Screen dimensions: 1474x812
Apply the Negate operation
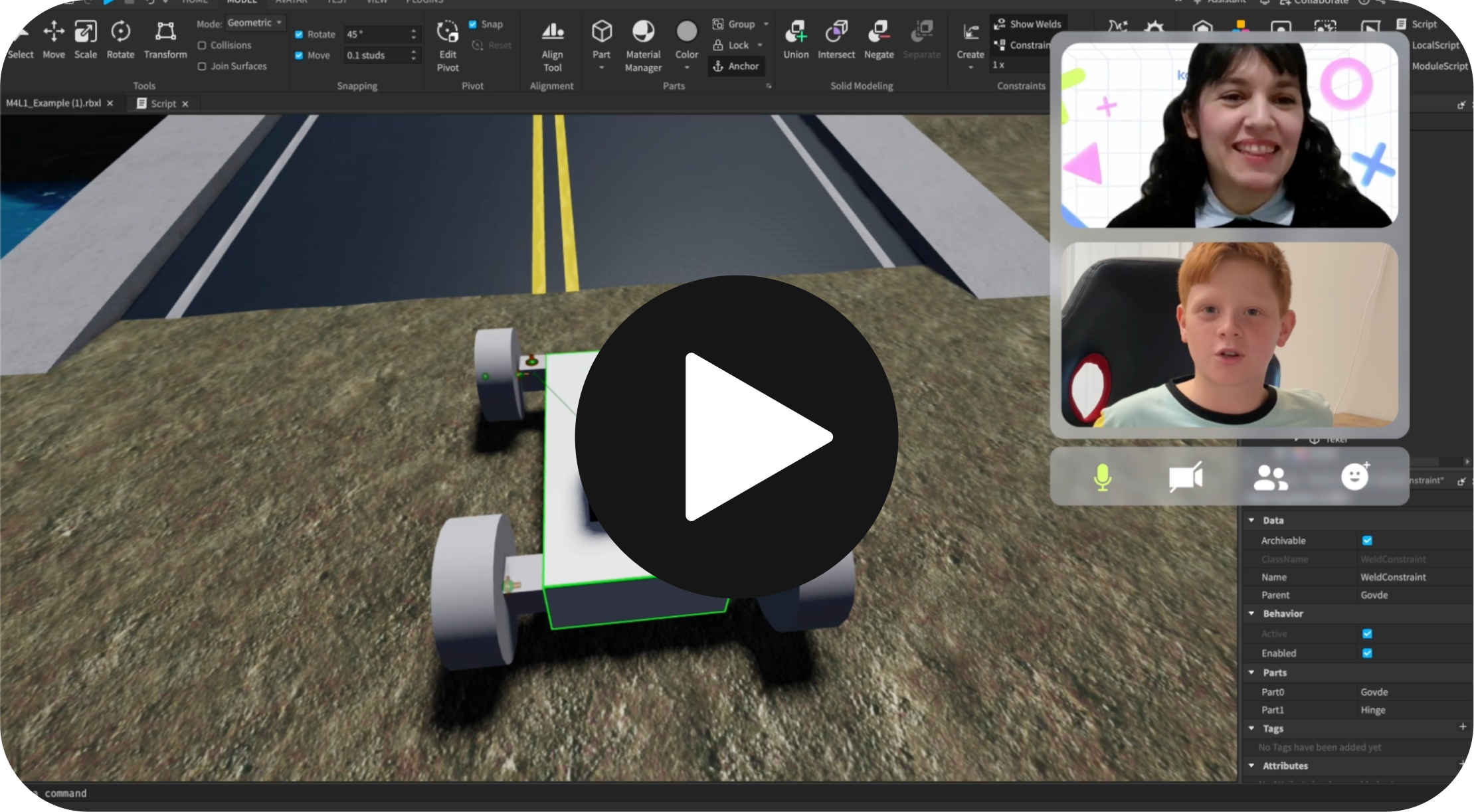click(879, 40)
